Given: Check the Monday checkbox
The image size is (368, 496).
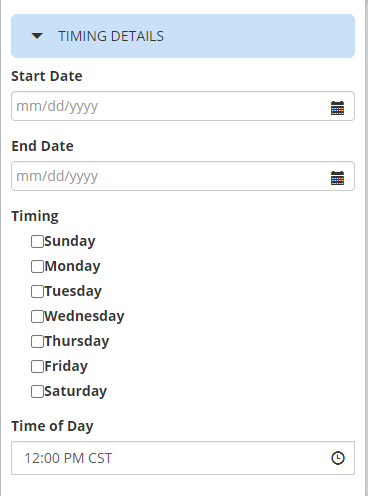Looking at the screenshot, I should coord(37,267).
